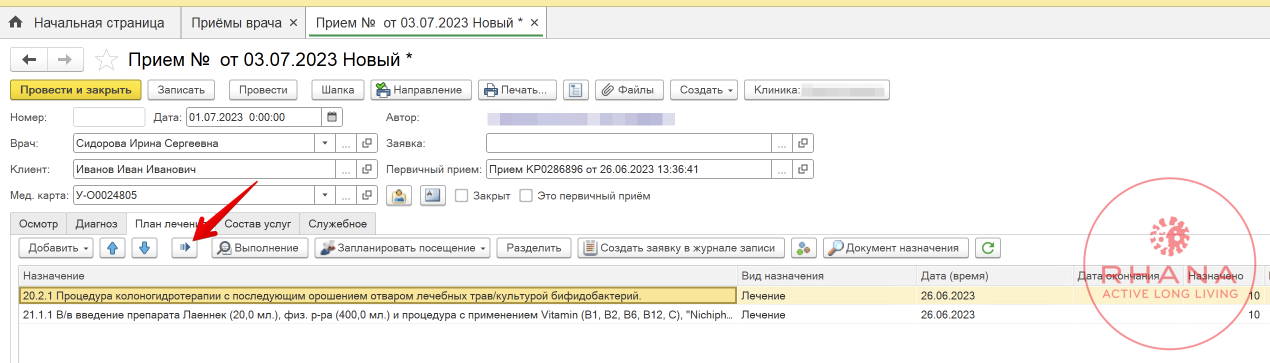Click the image icon button near Закрыт
1270x363 pixels.
pyautogui.click(x=432, y=195)
